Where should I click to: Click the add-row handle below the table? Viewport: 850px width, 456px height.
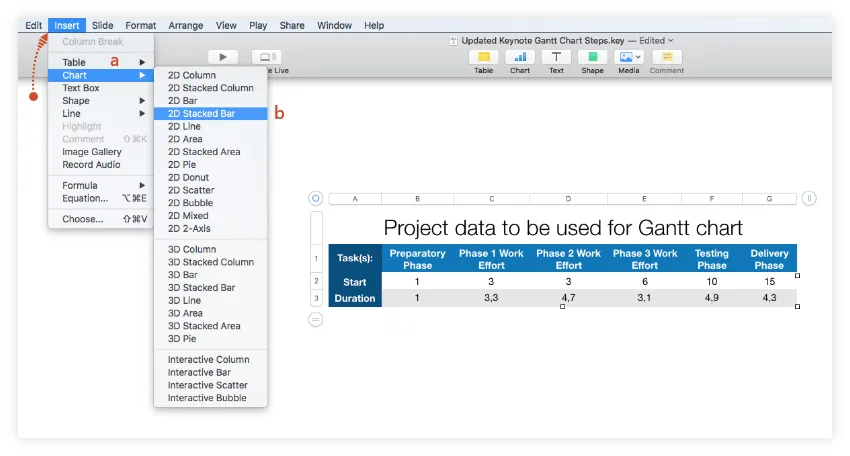click(316, 319)
